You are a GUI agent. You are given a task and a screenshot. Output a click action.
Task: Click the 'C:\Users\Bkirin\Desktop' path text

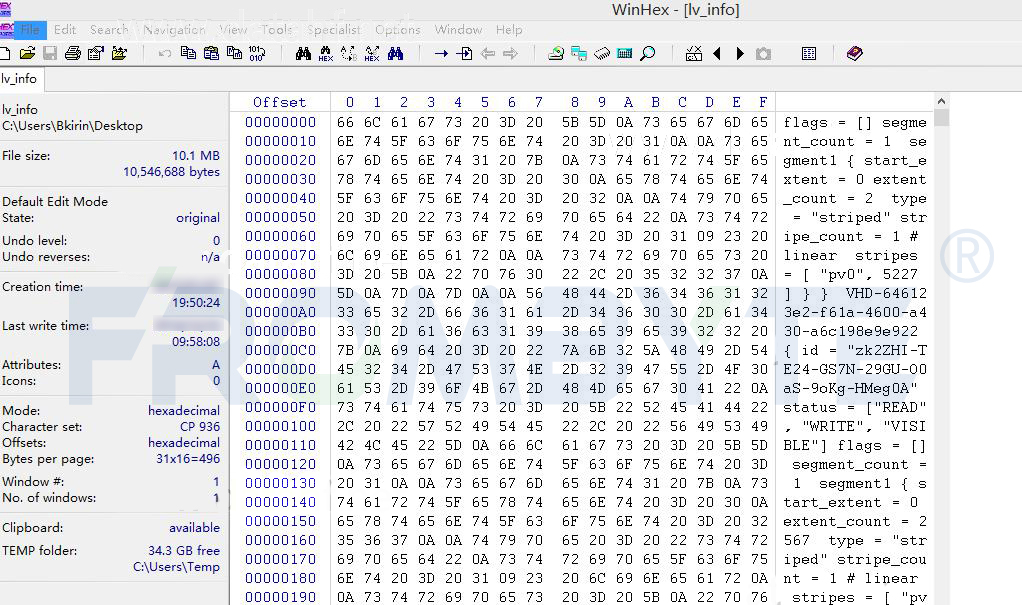click(x=72, y=126)
